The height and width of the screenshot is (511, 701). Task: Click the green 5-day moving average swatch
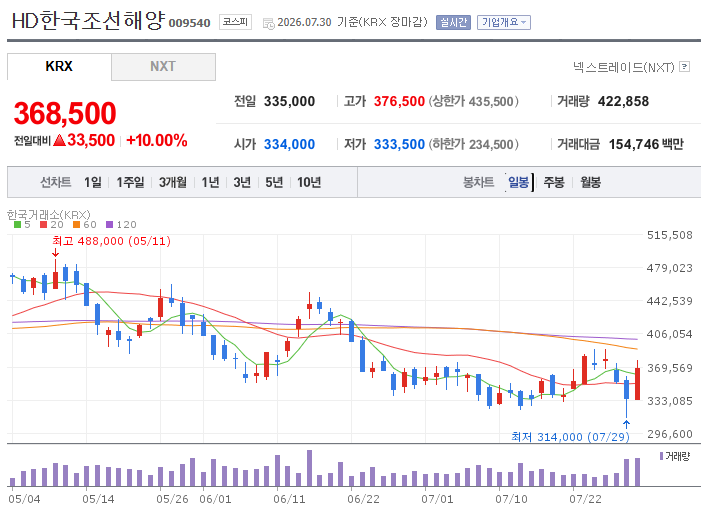click(x=17, y=224)
